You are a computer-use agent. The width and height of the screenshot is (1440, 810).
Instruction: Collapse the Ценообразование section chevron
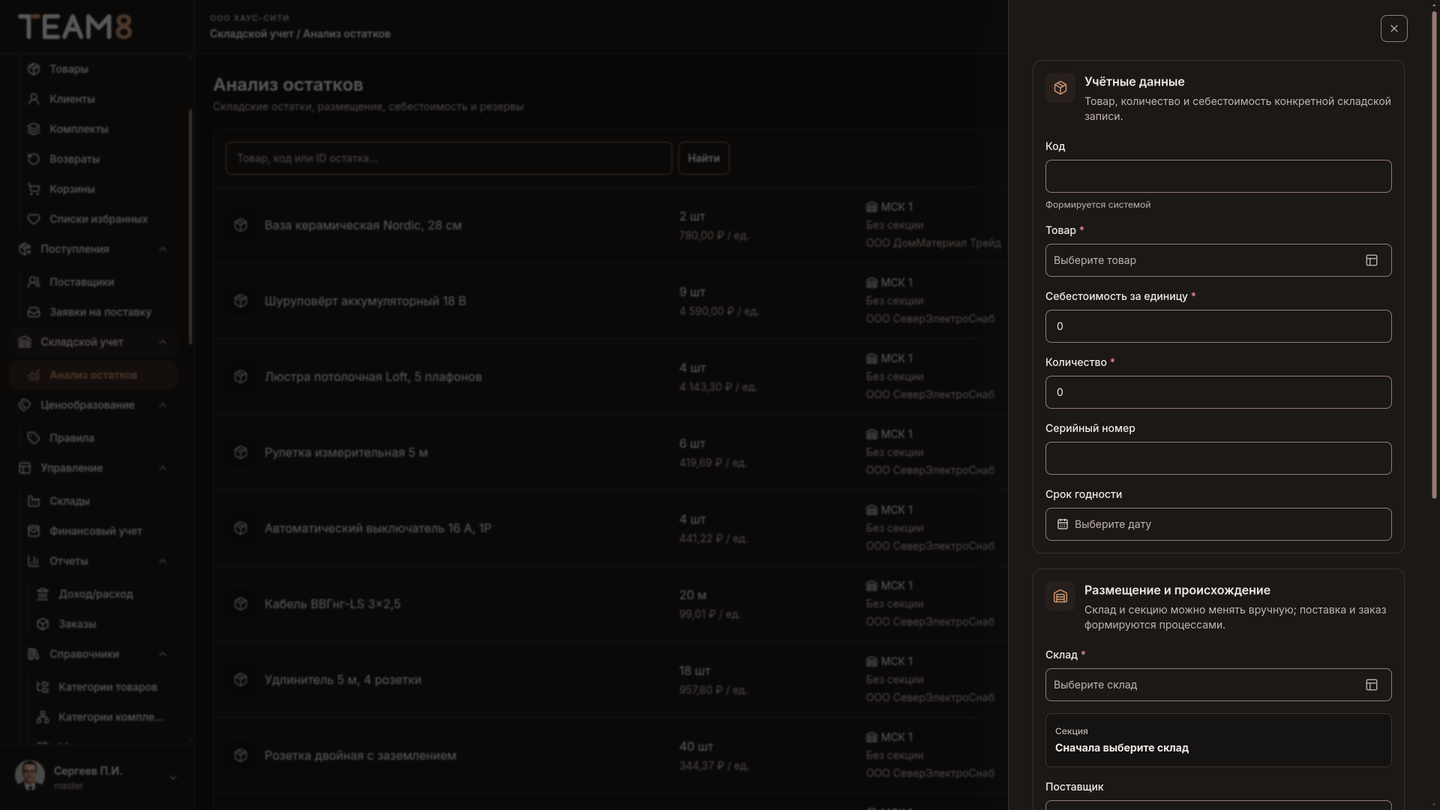[162, 405]
